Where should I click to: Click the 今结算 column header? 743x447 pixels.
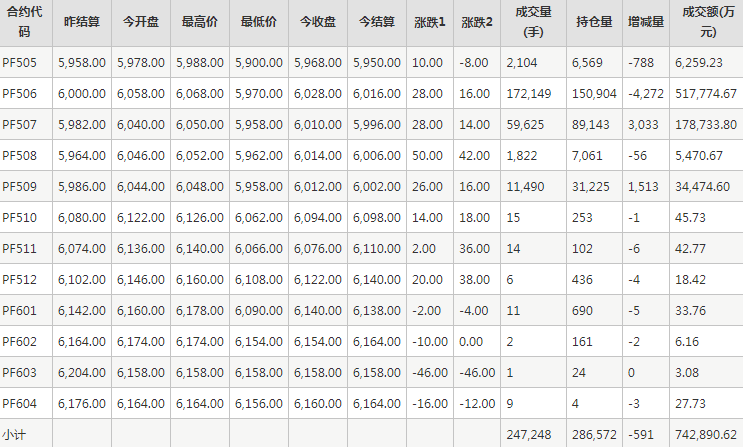coord(377,22)
